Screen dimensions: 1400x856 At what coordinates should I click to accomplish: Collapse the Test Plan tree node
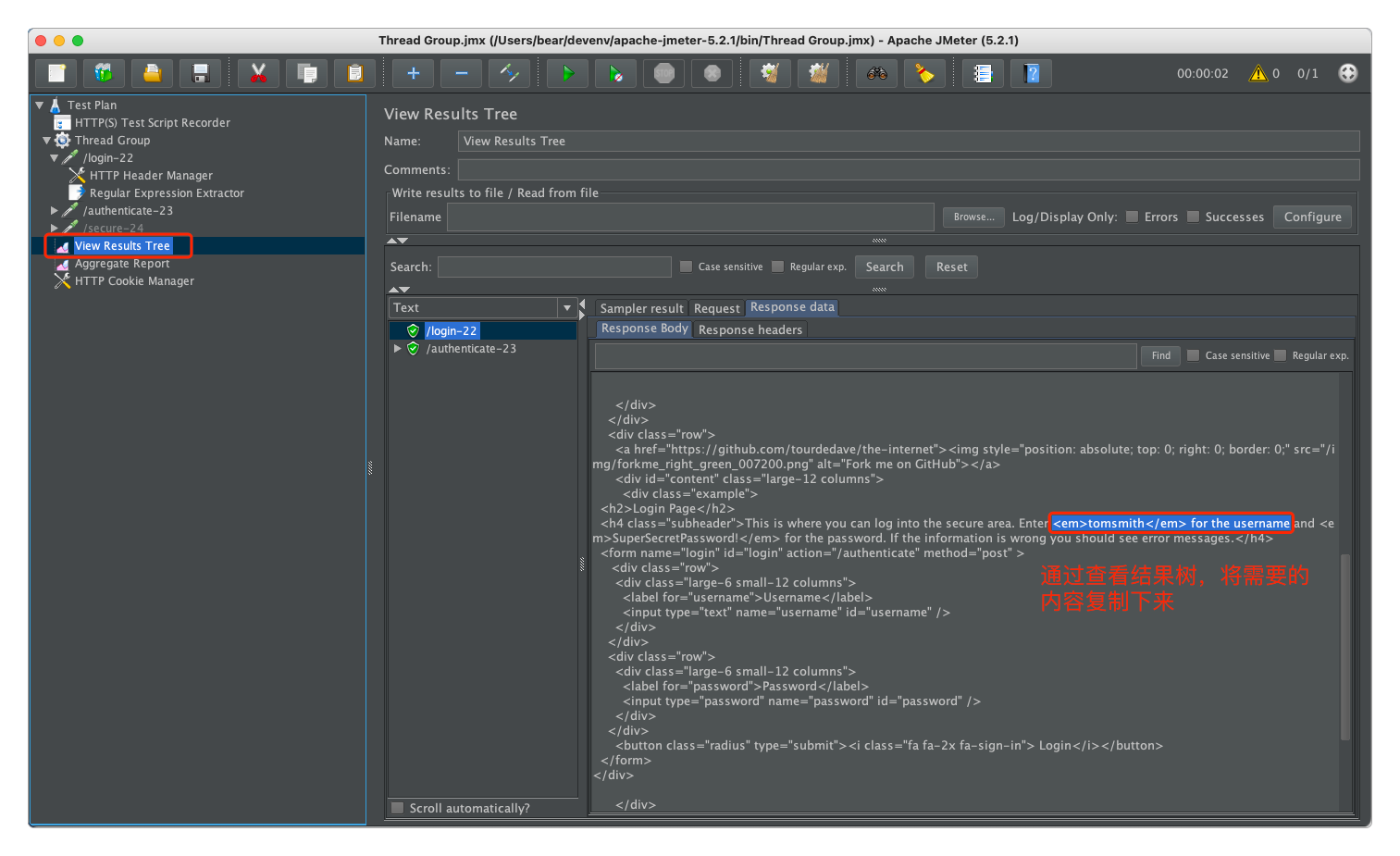tap(40, 105)
